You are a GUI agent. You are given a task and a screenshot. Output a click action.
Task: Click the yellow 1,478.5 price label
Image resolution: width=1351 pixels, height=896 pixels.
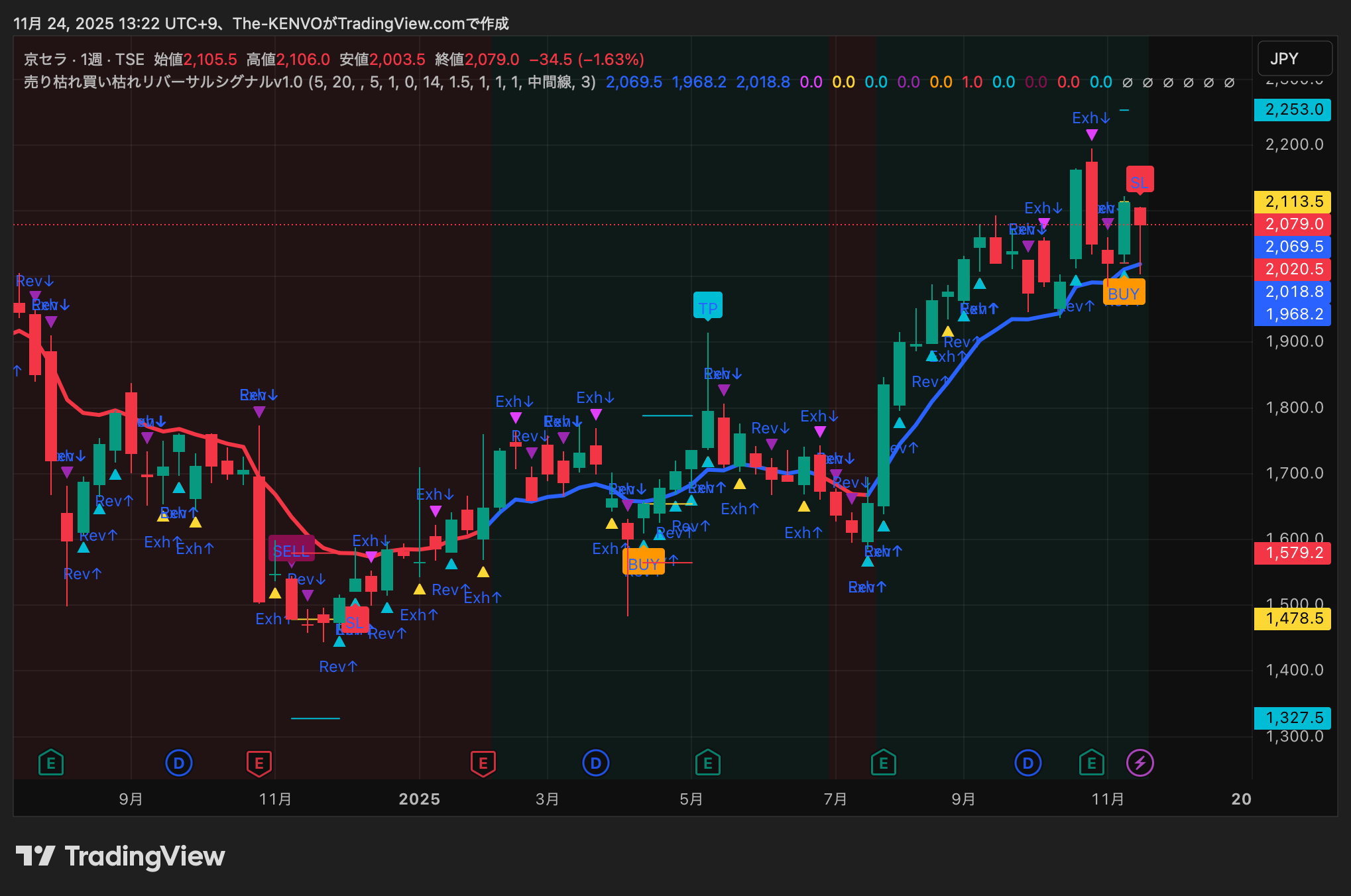pyautogui.click(x=1293, y=618)
